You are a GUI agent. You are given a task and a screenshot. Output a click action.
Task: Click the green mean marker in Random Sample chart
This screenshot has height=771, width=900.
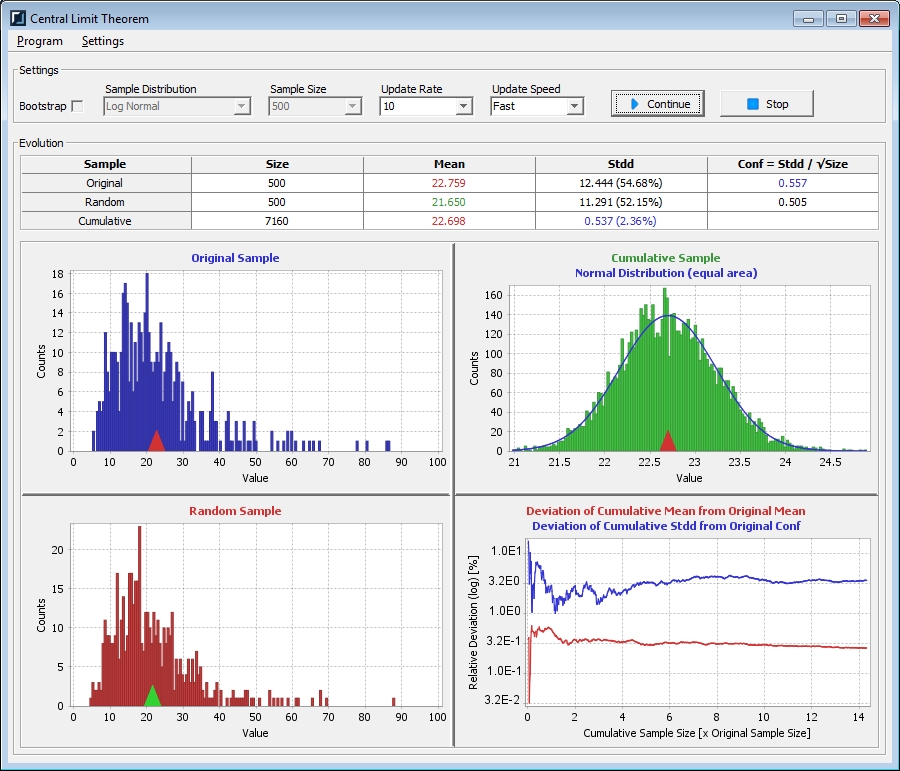click(x=152, y=696)
